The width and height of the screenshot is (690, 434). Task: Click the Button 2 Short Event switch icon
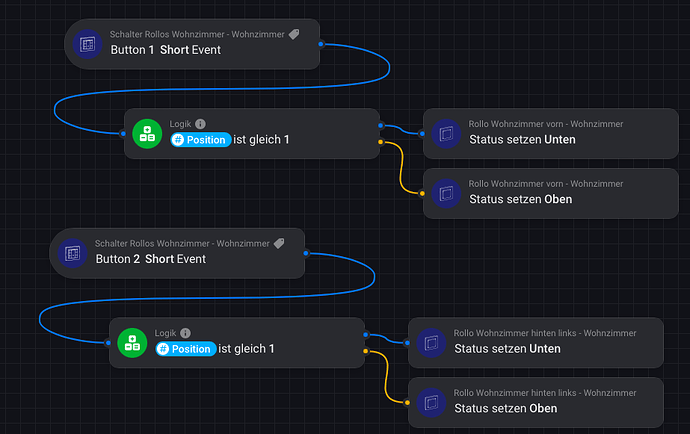[73, 253]
